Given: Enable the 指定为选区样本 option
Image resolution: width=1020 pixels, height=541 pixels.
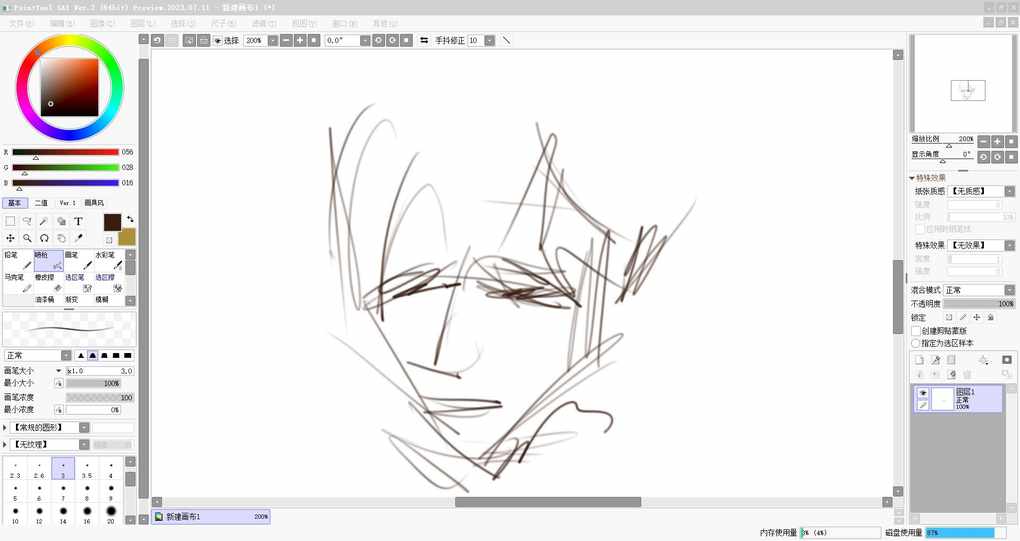Looking at the screenshot, I should (x=916, y=343).
